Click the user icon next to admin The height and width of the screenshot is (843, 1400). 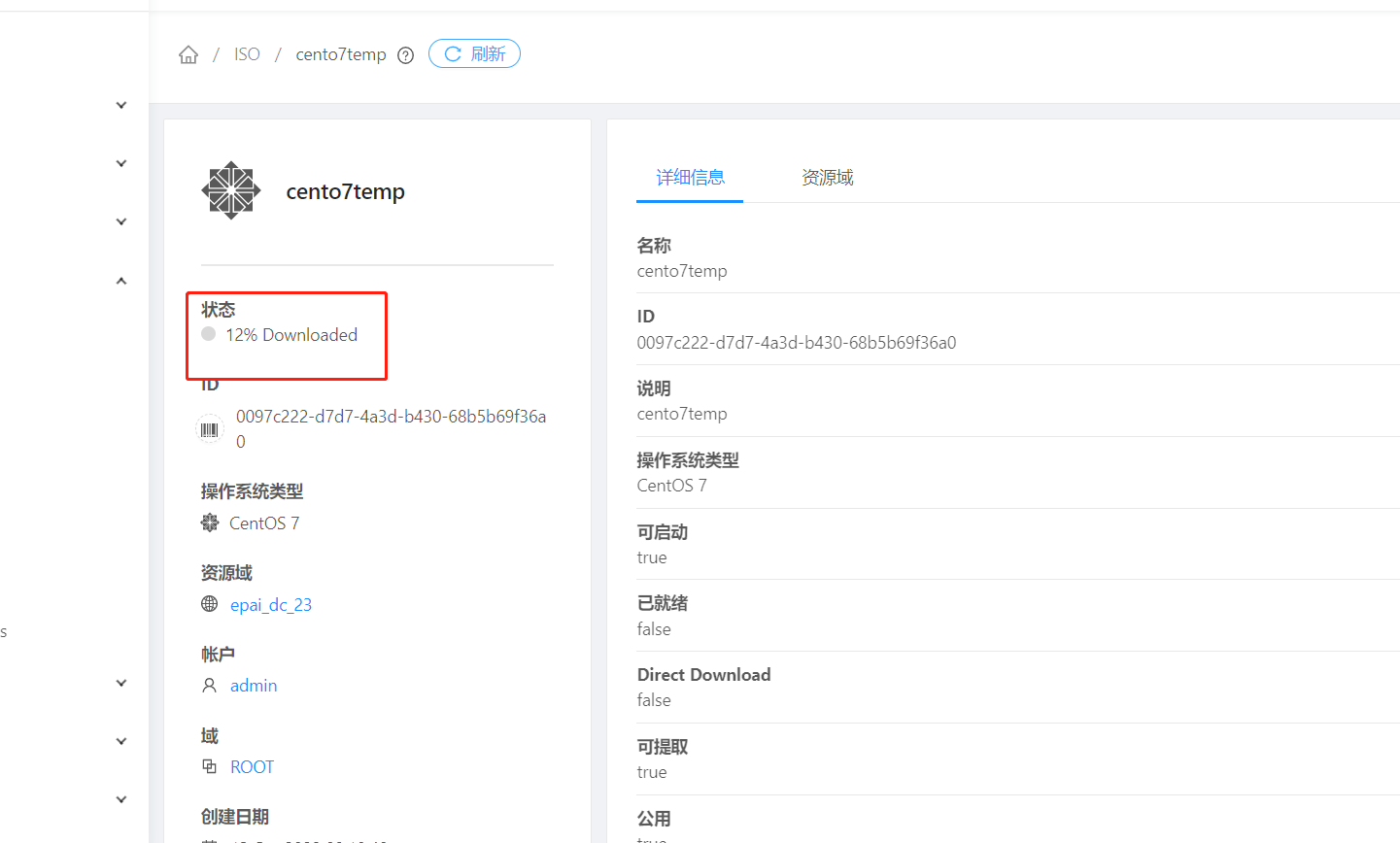(x=208, y=685)
